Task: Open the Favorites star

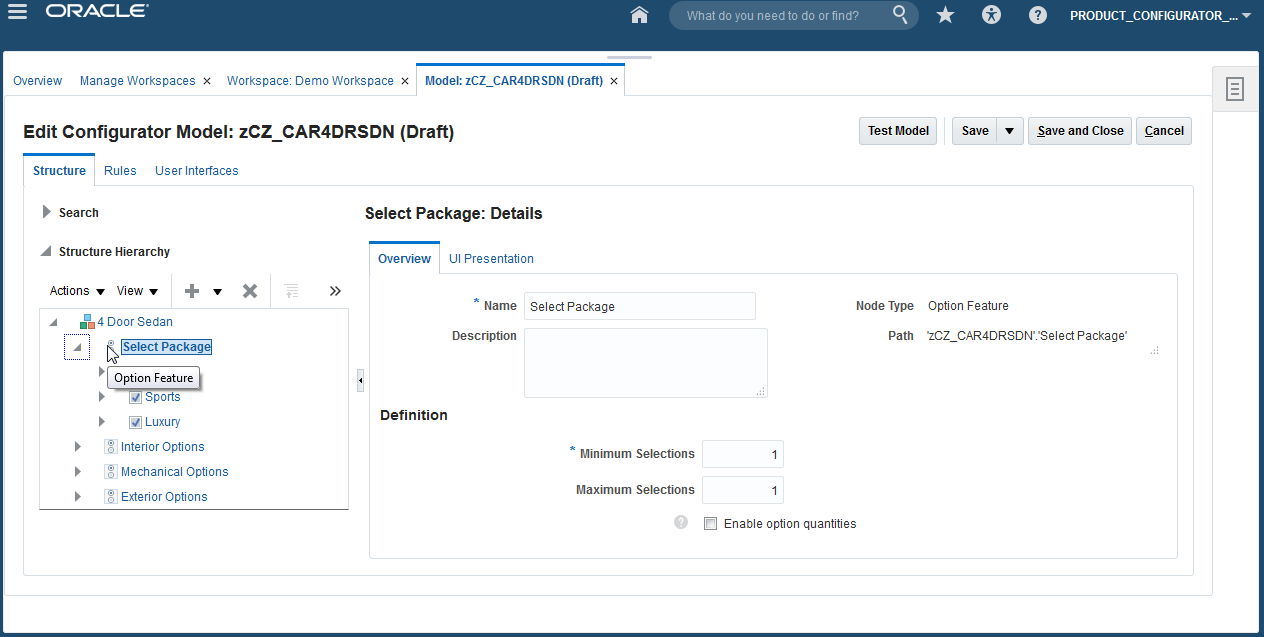Action: click(x=945, y=15)
